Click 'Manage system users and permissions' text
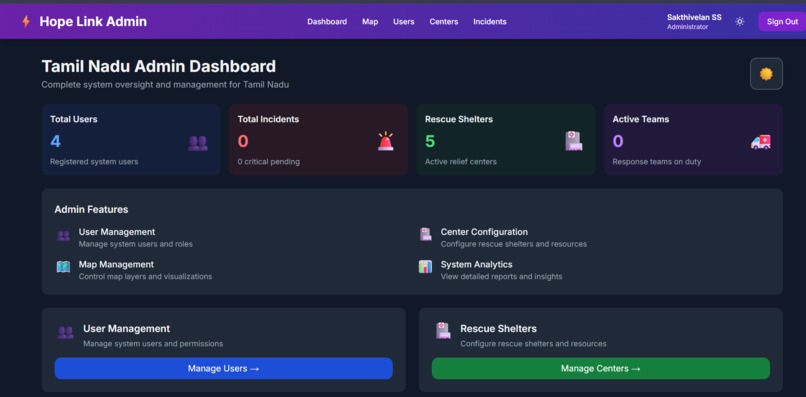Viewport: 806px width, 397px height. (153, 344)
